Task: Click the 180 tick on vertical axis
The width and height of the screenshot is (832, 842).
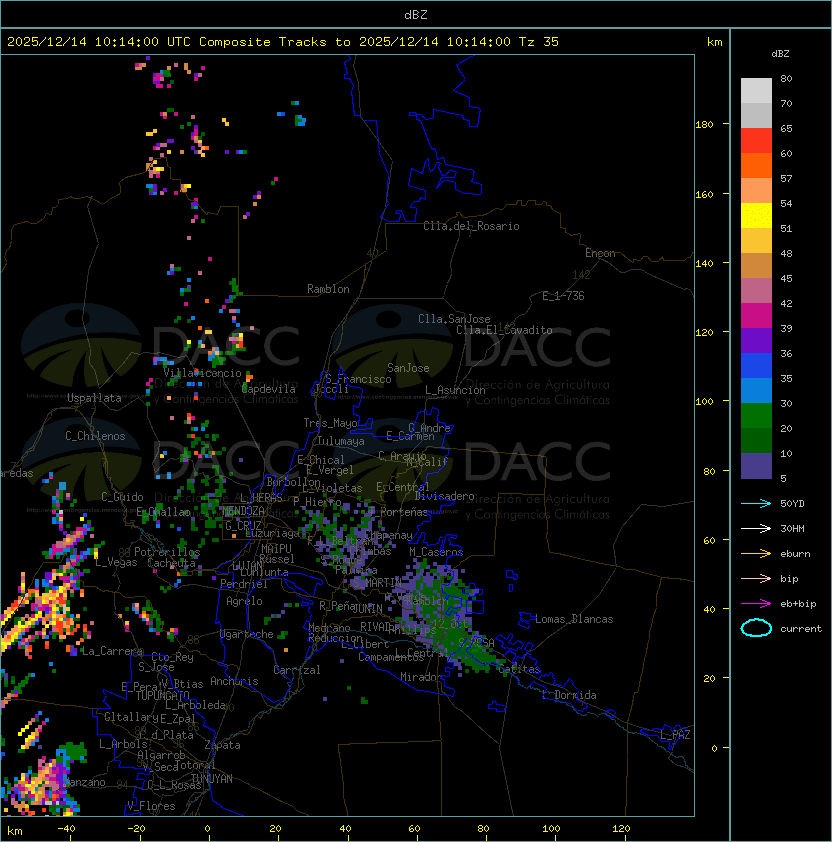Action: (704, 125)
